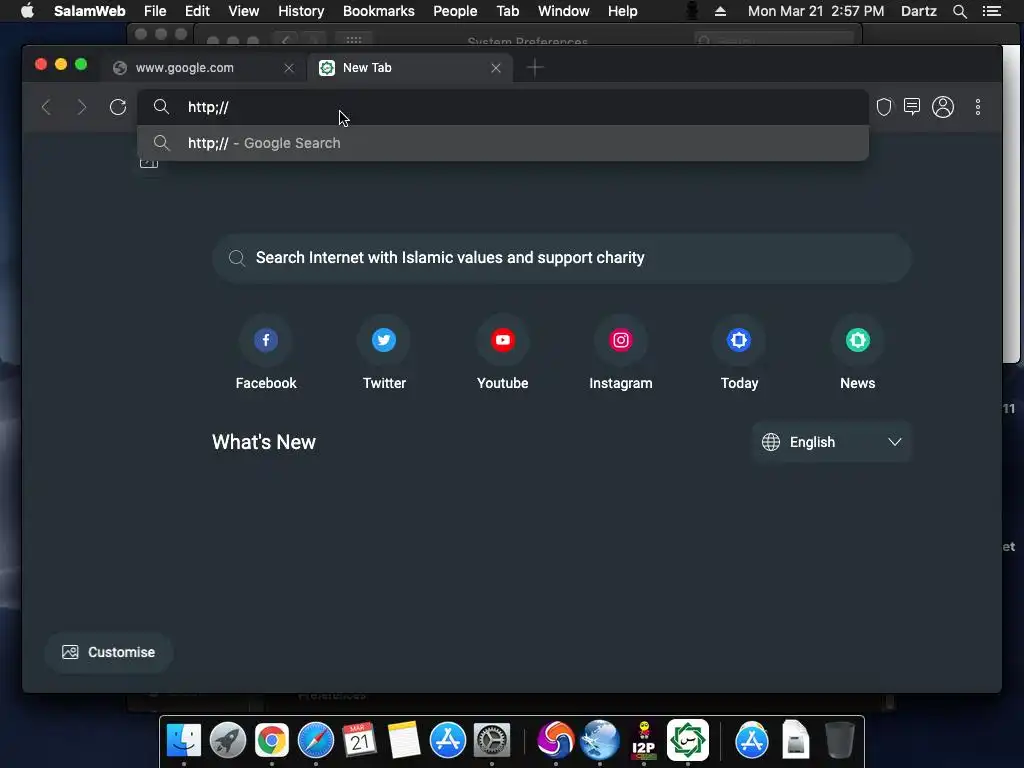The image size is (1024, 768).
Task: Launch Safari from the dock
Action: pyautogui.click(x=315, y=741)
